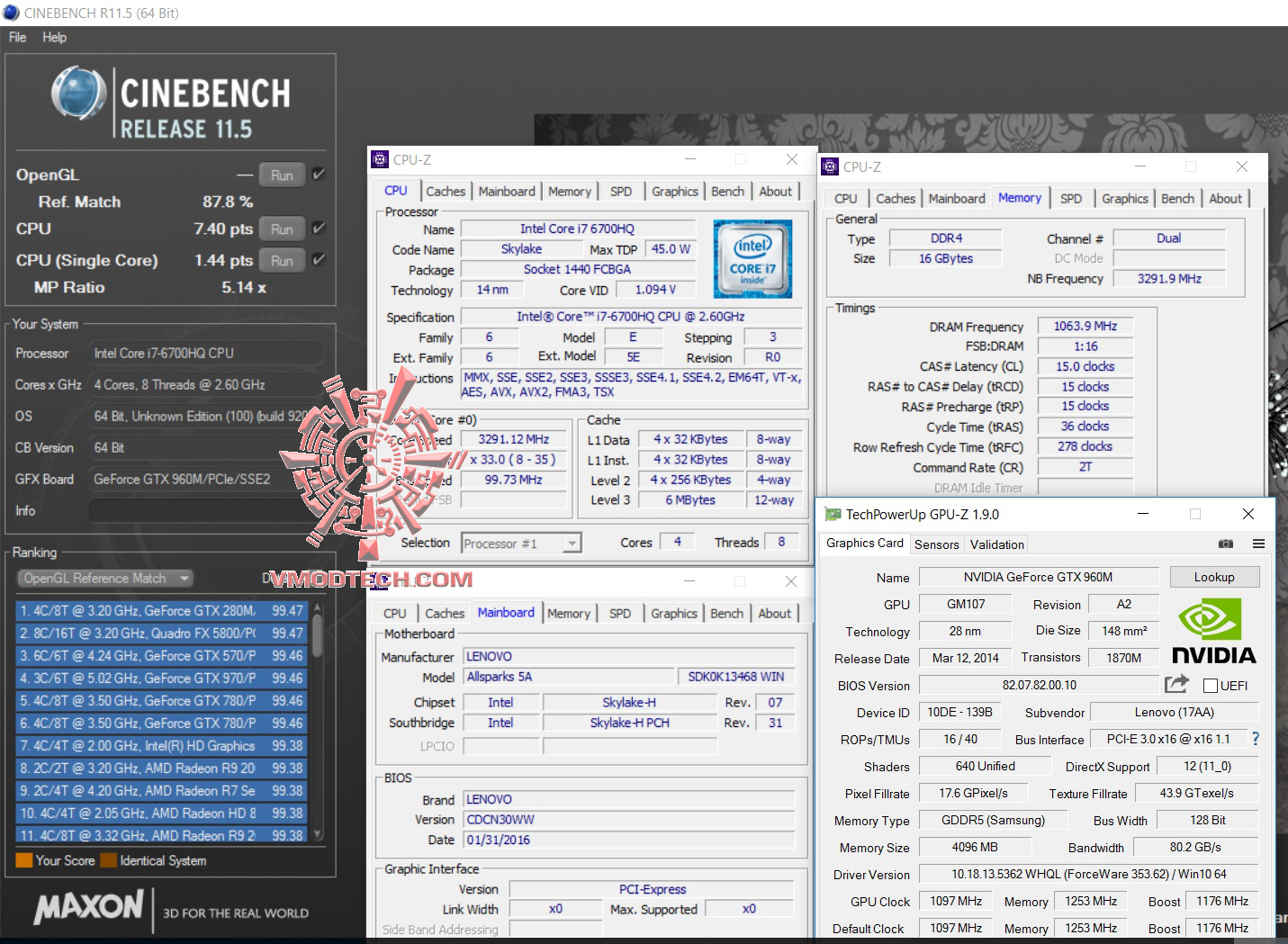Click the Cinebench title bar app icon

coord(11,13)
